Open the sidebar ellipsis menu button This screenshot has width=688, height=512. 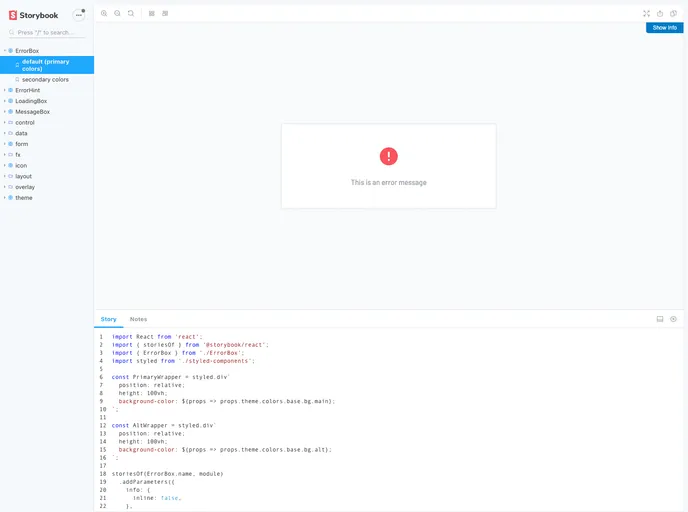point(79,15)
